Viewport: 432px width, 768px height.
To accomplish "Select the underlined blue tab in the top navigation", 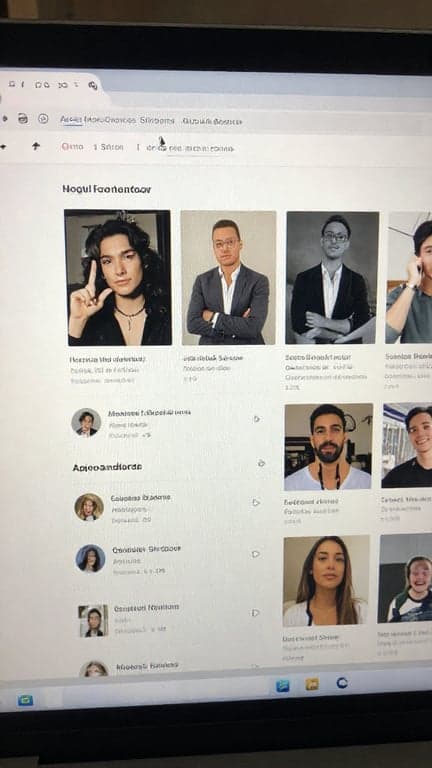I will tap(72, 120).
